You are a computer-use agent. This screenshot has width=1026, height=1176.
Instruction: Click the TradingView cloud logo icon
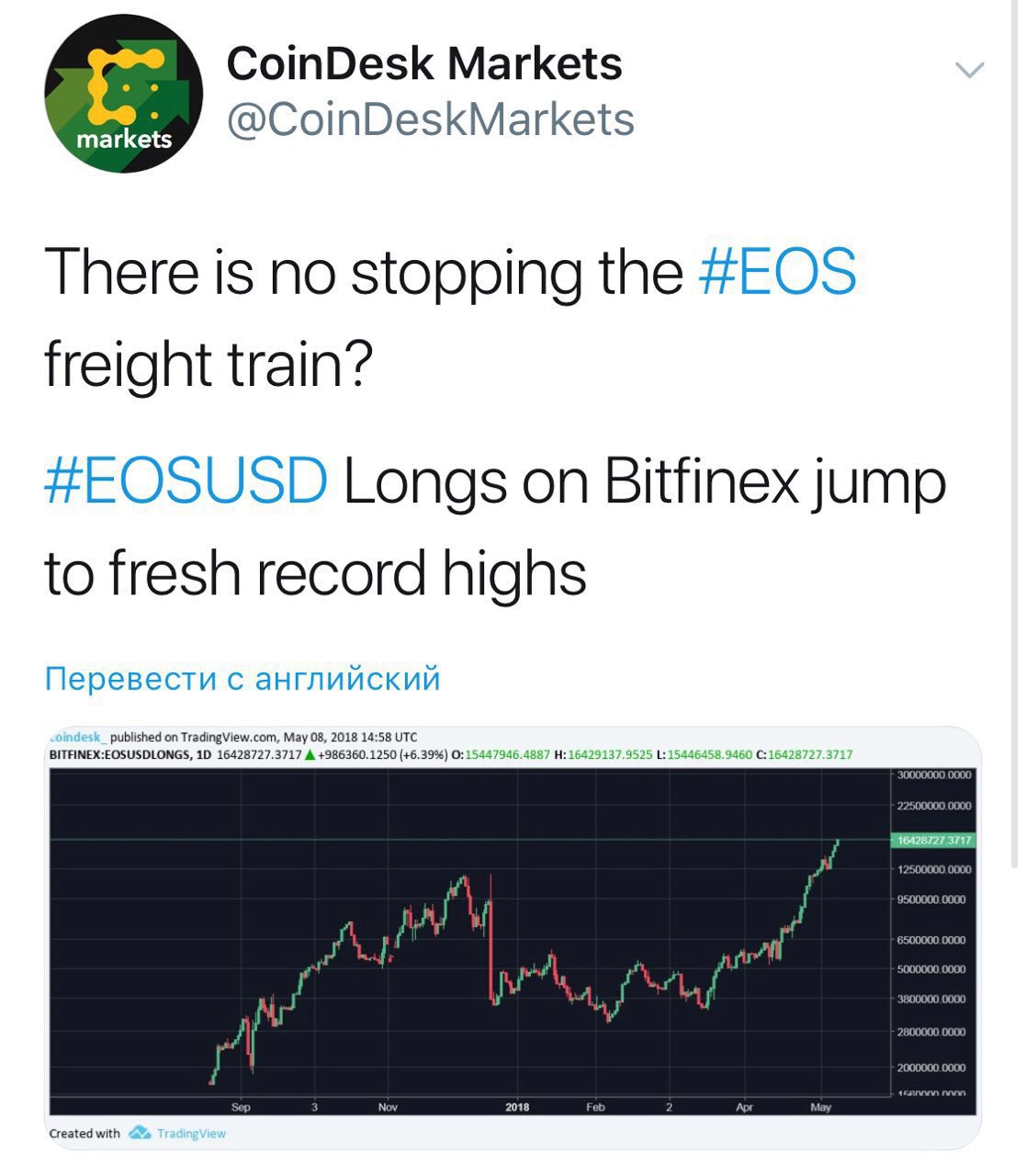140,1133
